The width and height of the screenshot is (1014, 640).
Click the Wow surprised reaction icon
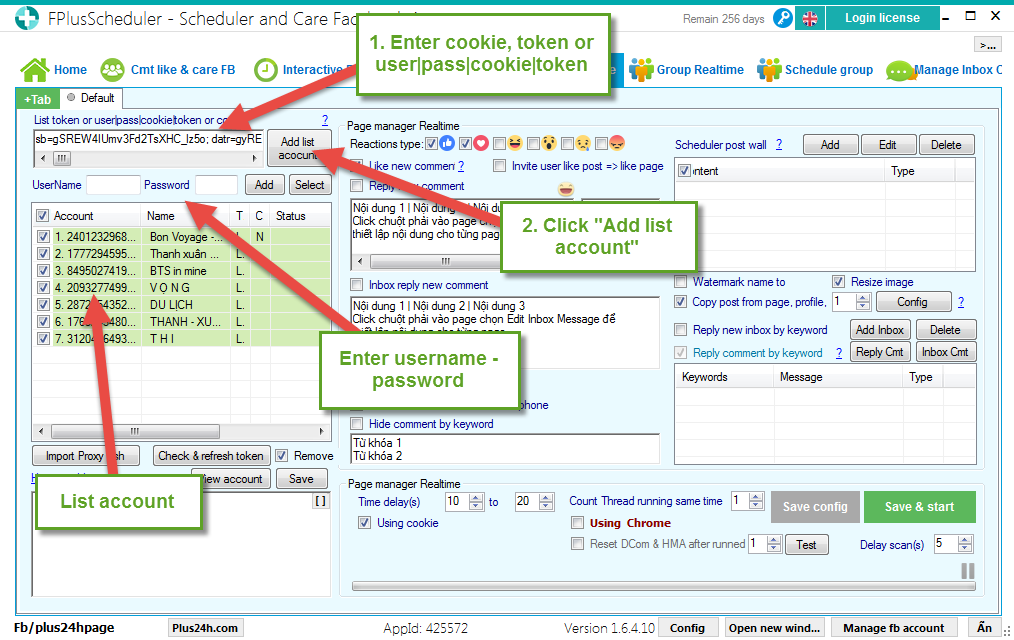(549, 144)
